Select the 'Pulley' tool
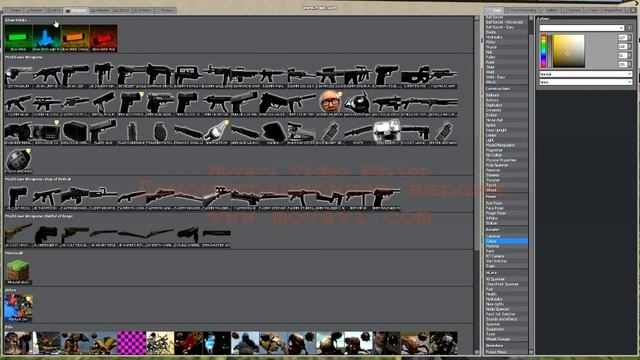The image size is (640, 360). (506, 57)
